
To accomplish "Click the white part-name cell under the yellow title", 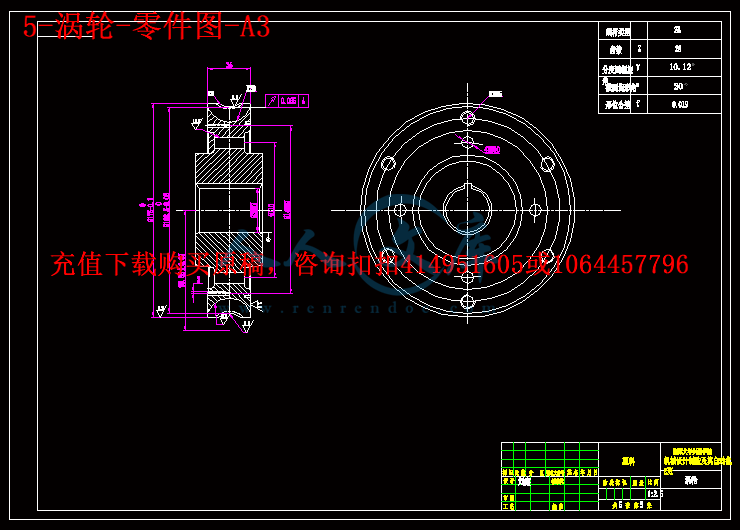I will point(692,480).
